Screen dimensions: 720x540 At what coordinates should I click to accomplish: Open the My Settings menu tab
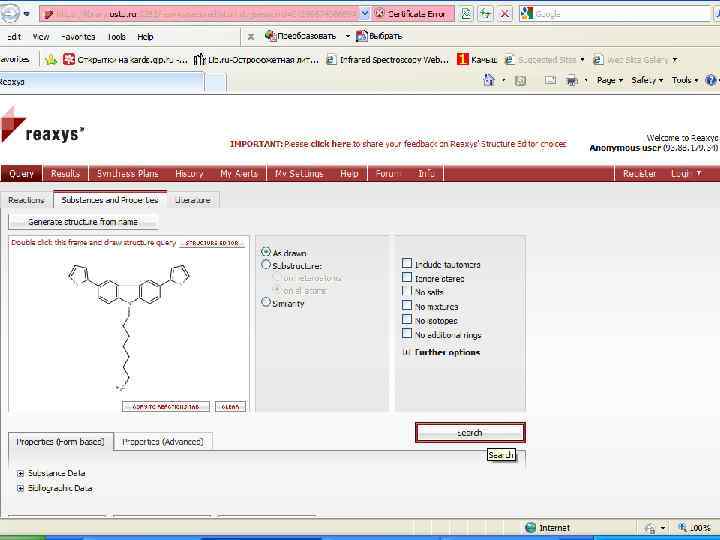pos(299,174)
